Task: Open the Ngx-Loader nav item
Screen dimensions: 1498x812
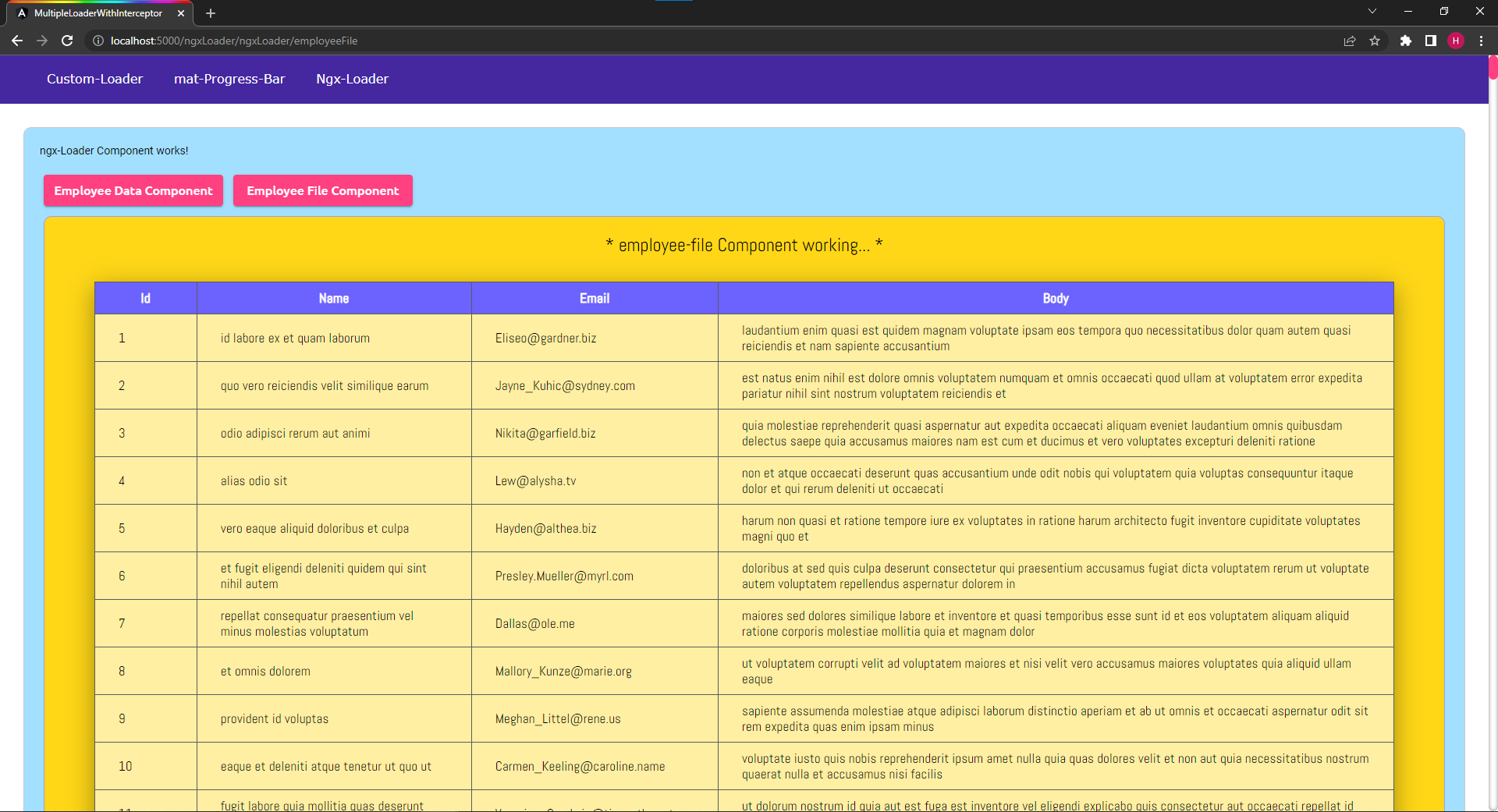Action: (x=352, y=79)
